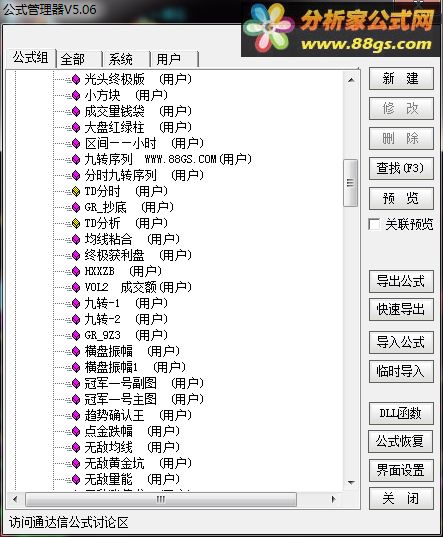Open the DLL函数 dialog button
Screen dimensions: 443x537
pos(401,414)
